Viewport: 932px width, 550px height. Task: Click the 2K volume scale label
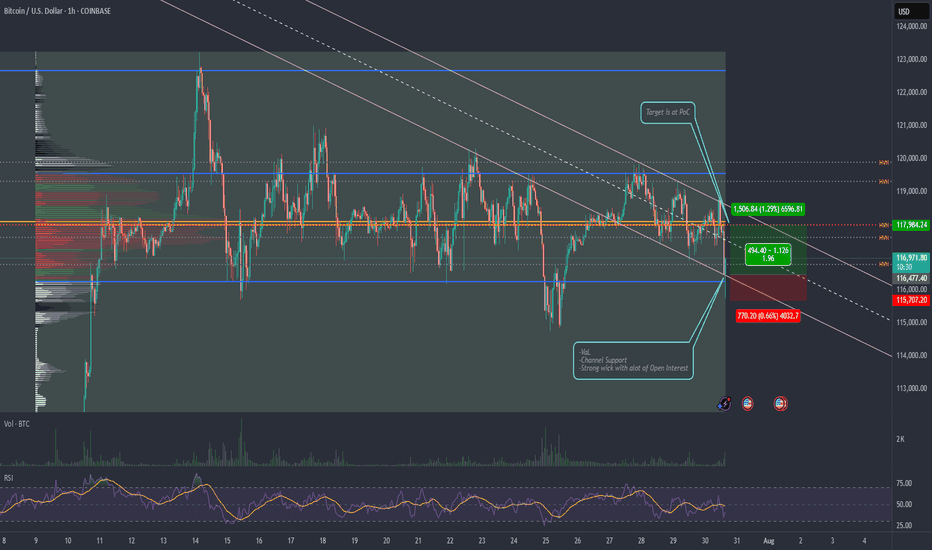[900, 439]
